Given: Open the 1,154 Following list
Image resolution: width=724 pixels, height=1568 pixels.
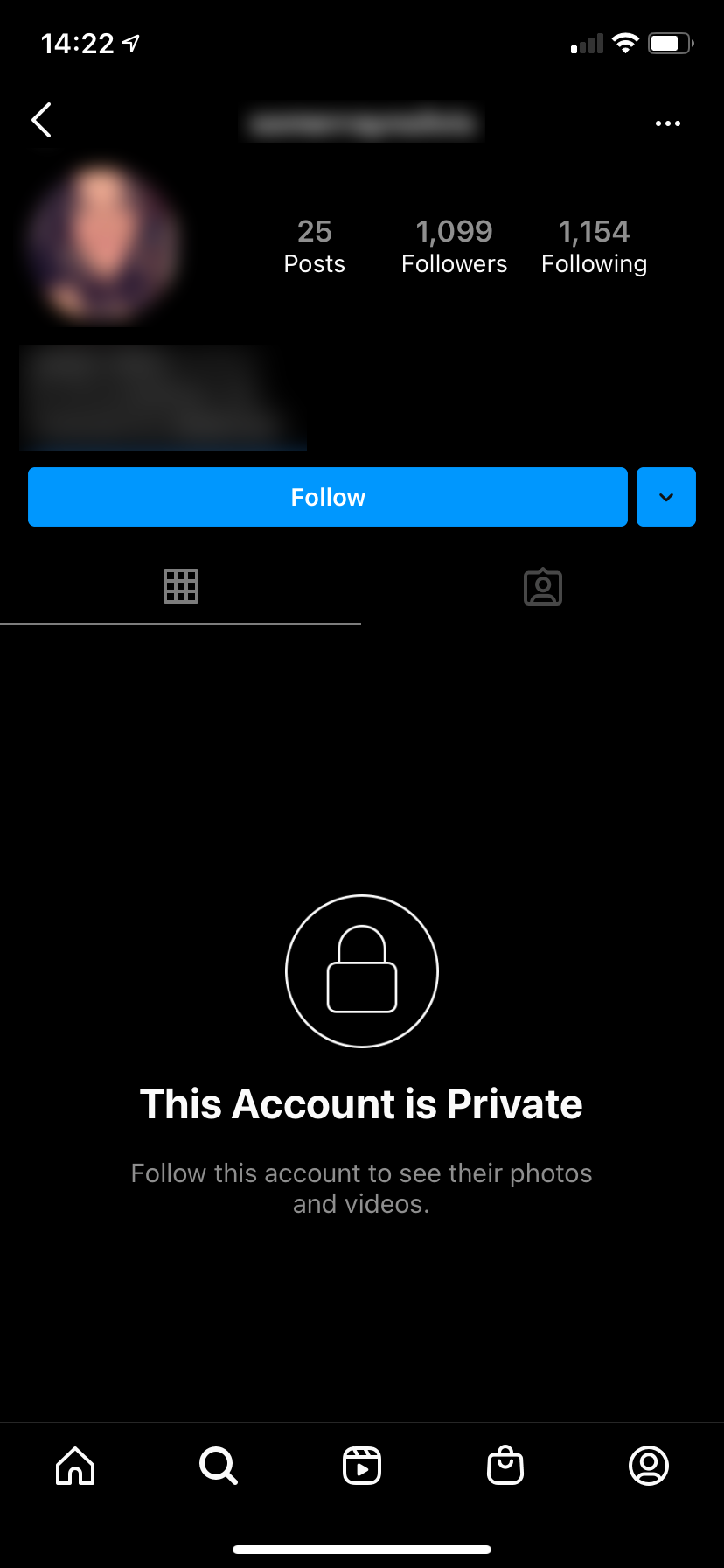Looking at the screenshot, I should tap(594, 246).
